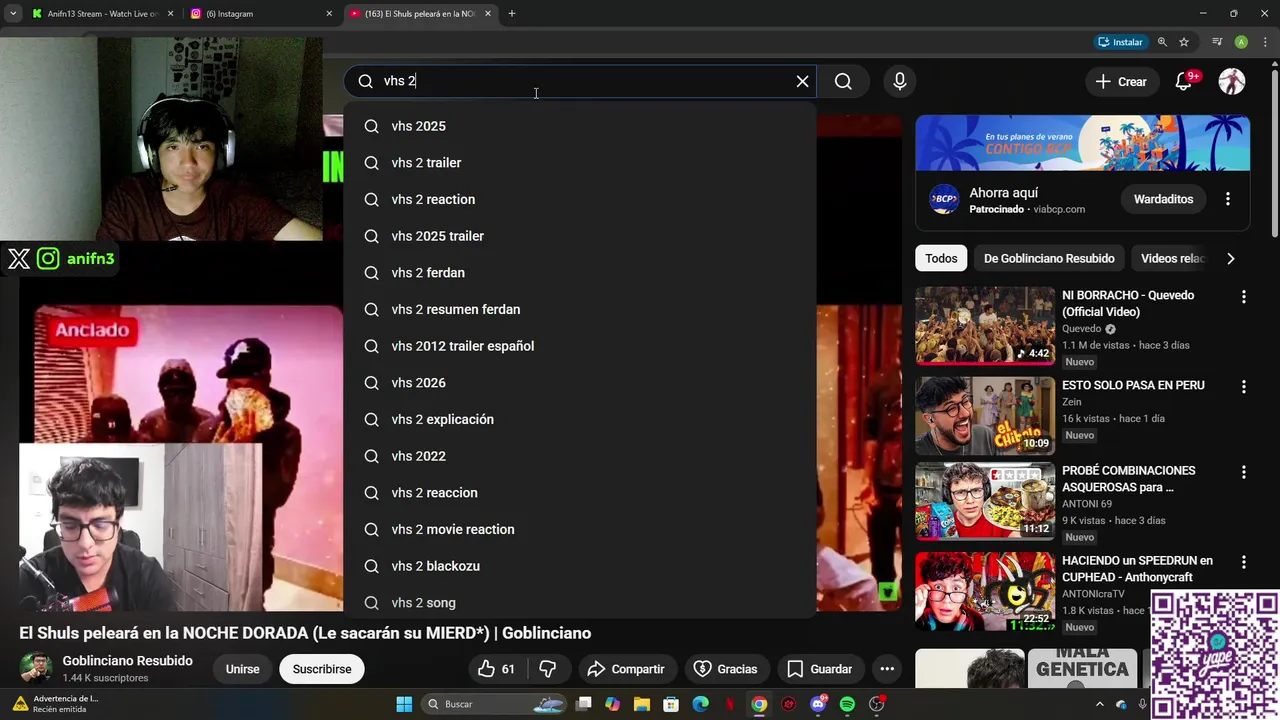1280x720 pixels.
Task: Choose suggestion vhs 2 resumen ferdan
Action: [x=580, y=309]
